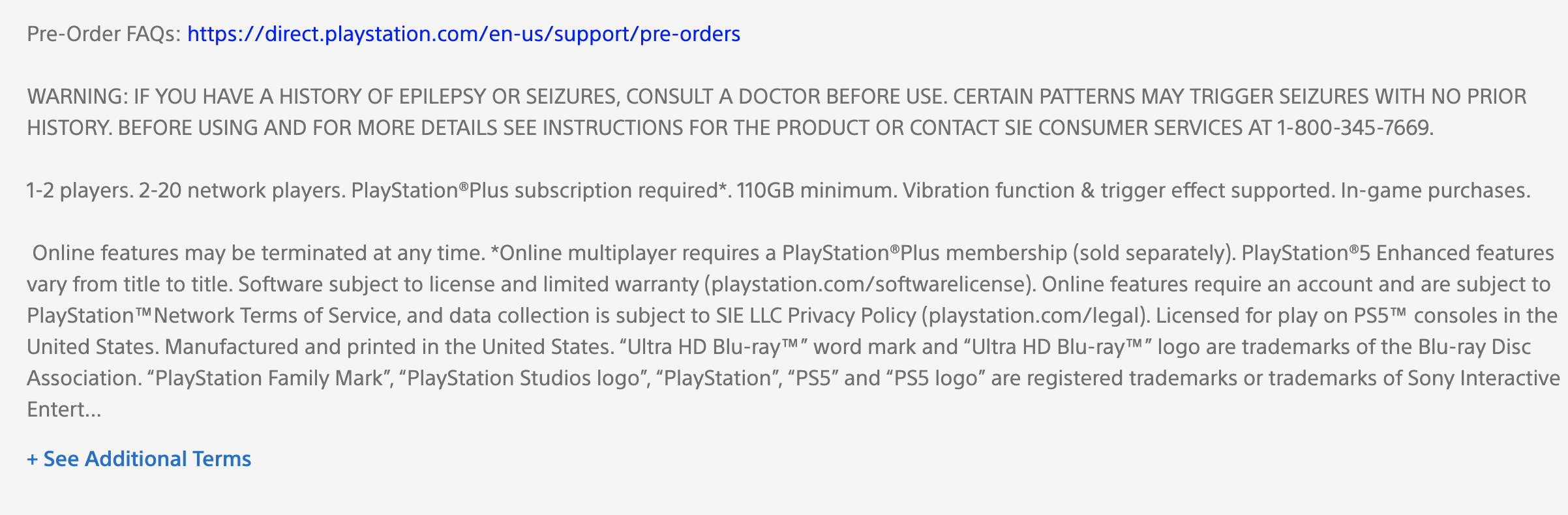Click the WARNING epilepsy notice heading
Screen dimensions: 1568x515
tap(78, 96)
